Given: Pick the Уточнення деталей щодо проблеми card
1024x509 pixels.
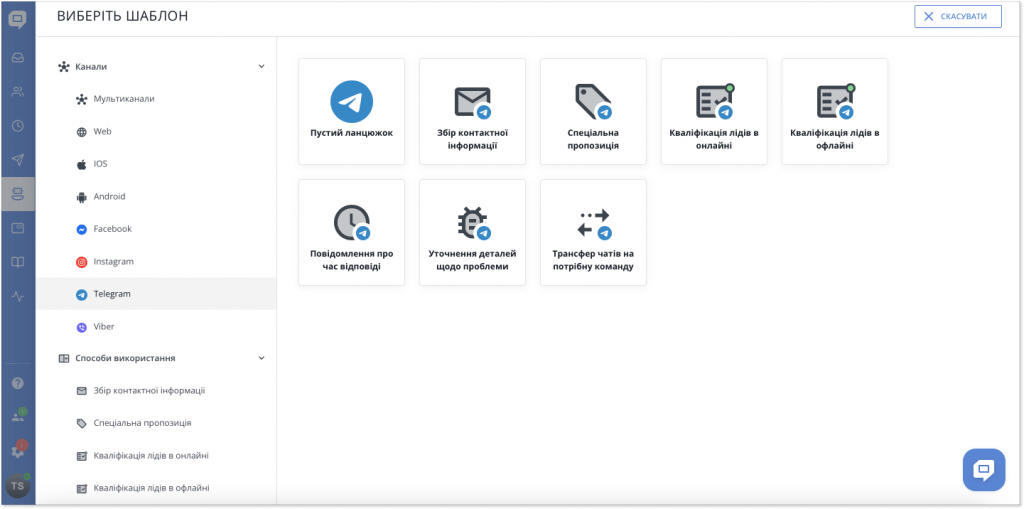Looking at the screenshot, I should (x=472, y=233).
